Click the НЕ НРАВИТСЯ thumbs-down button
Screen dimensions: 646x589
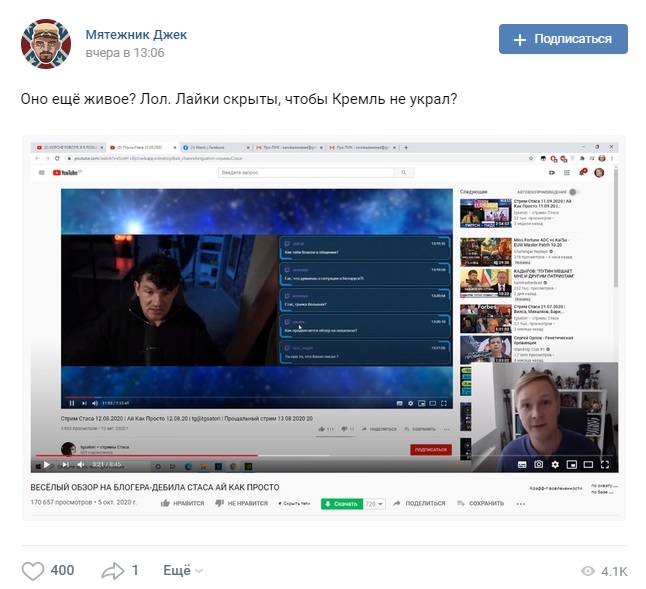[241, 503]
